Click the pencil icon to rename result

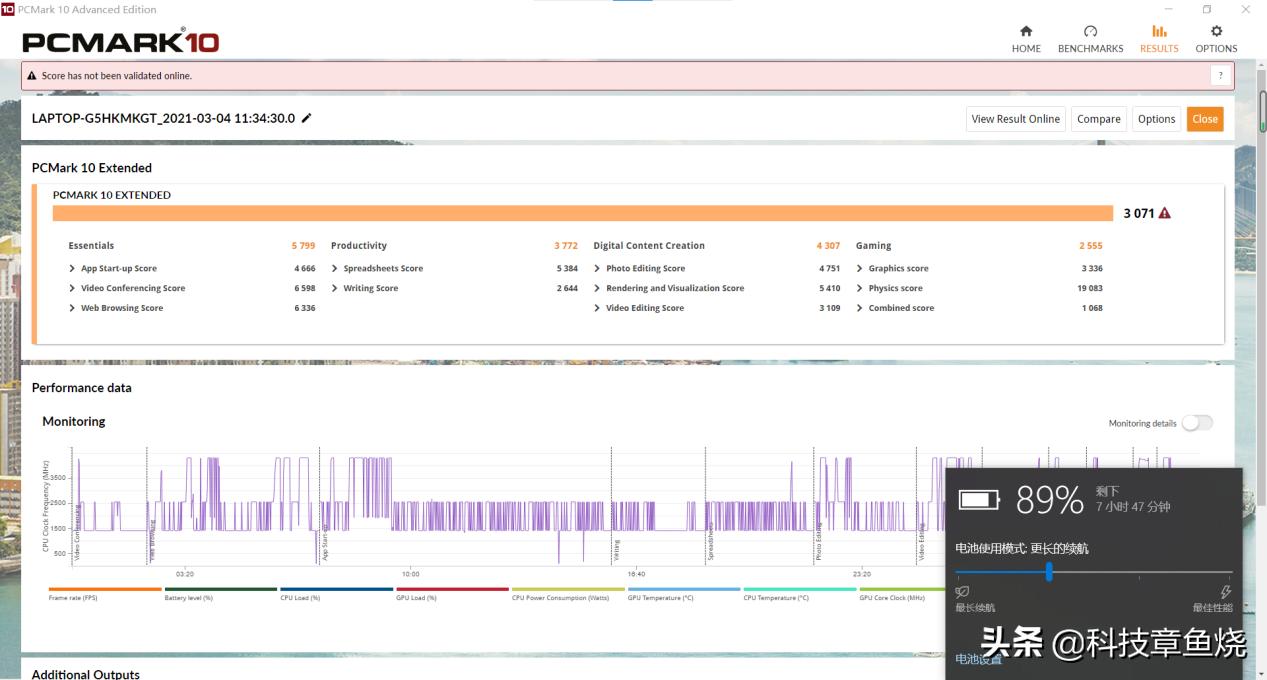pos(307,118)
